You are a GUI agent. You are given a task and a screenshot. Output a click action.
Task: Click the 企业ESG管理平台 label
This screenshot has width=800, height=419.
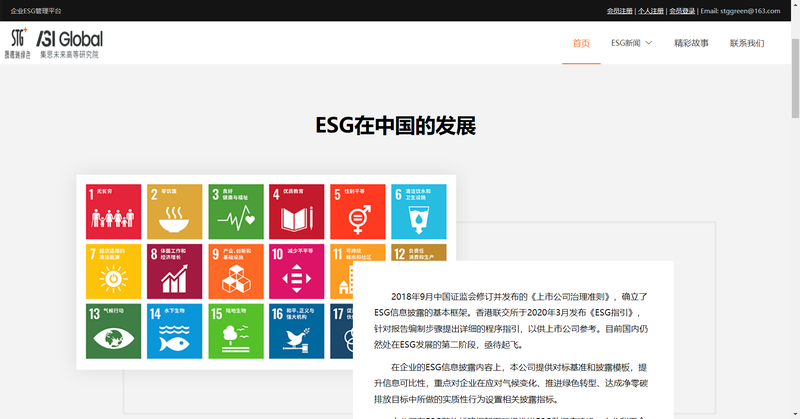coord(36,11)
